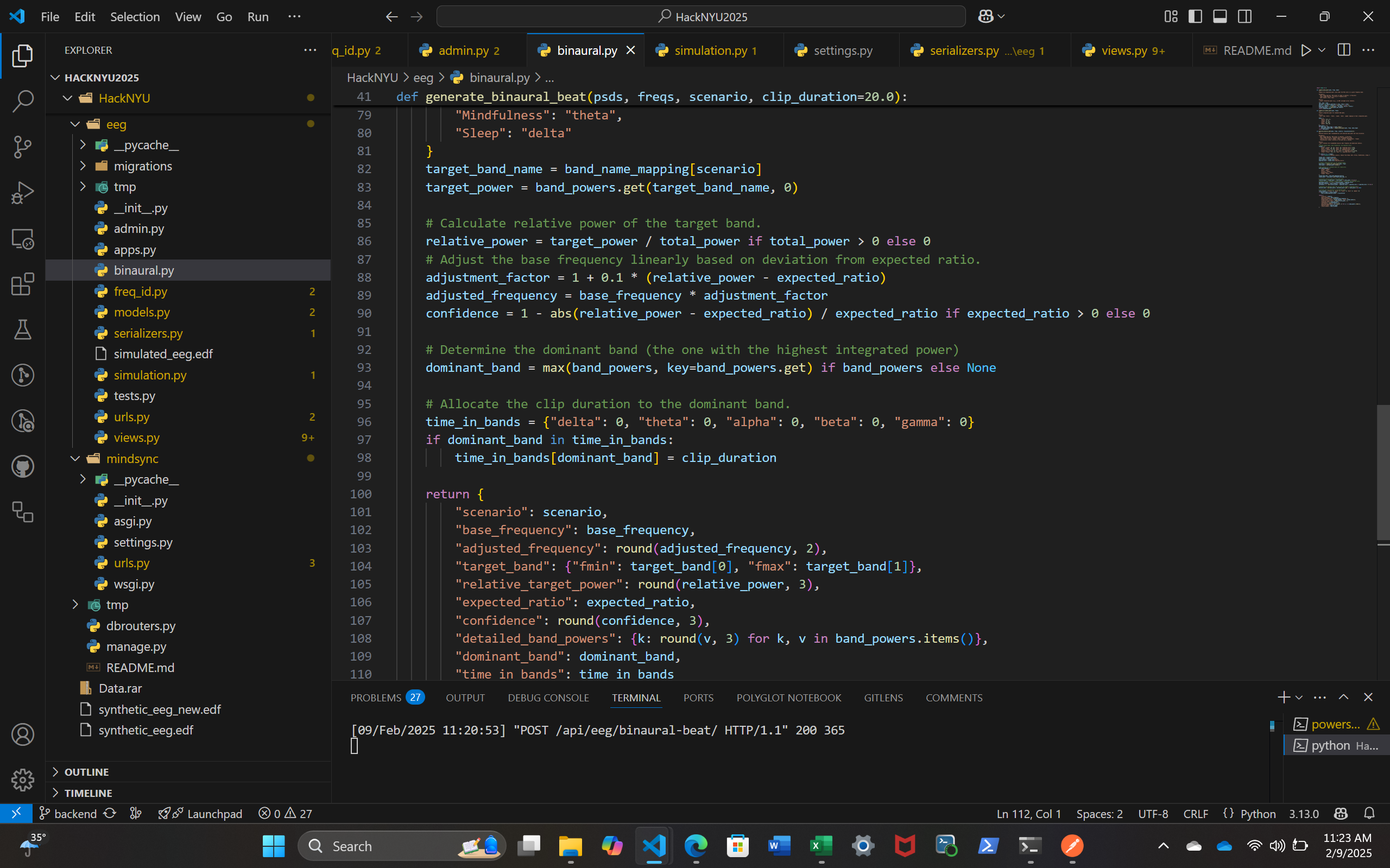
Task: Toggle the bottom Panel visibility
Action: [x=1220, y=17]
